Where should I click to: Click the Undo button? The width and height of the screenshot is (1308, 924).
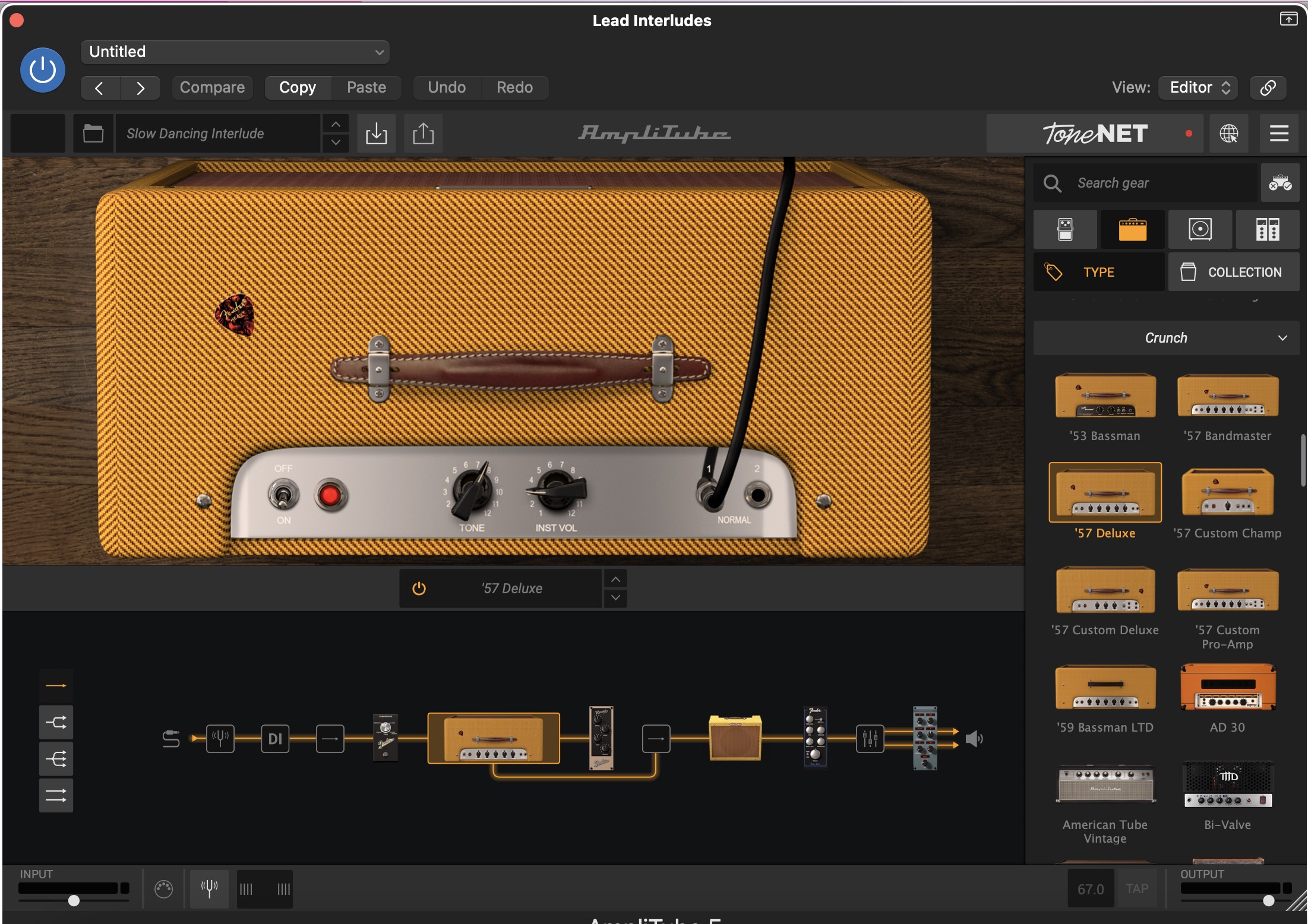(447, 87)
